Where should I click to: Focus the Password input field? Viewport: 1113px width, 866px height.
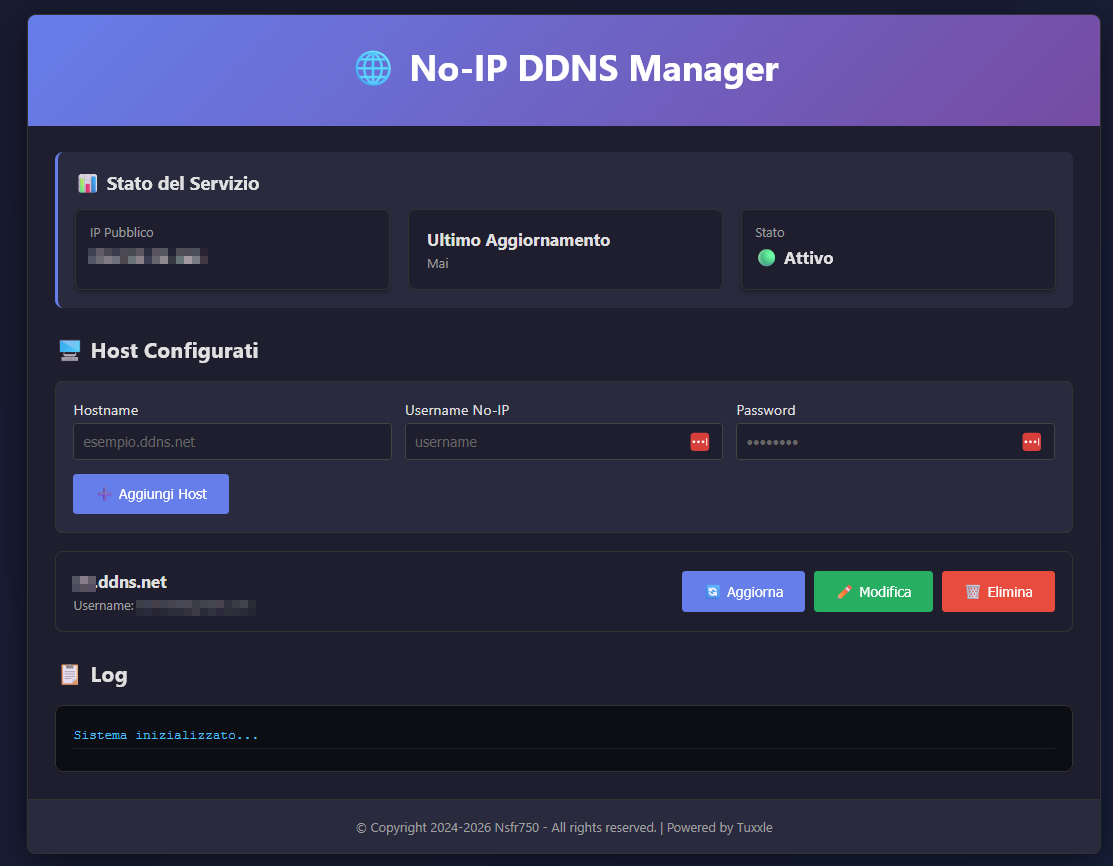(895, 442)
